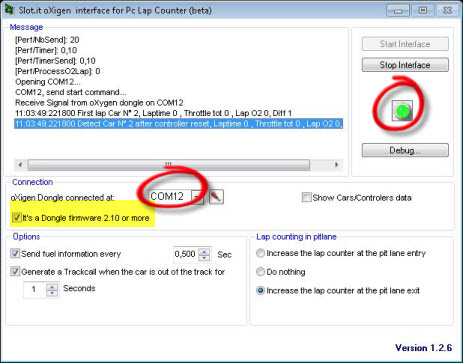Minimize the oXigen interface window

point(398,10)
